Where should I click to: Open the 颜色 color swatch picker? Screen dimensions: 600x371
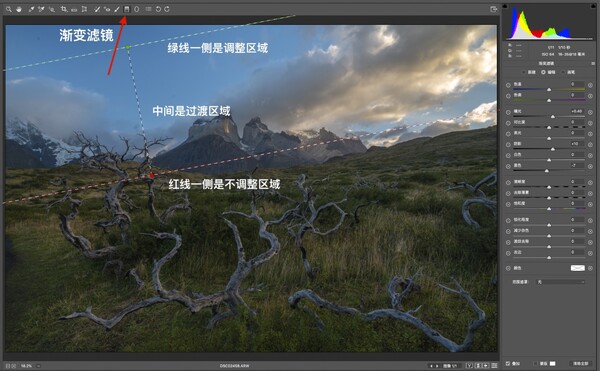pyautogui.click(x=577, y=268)
